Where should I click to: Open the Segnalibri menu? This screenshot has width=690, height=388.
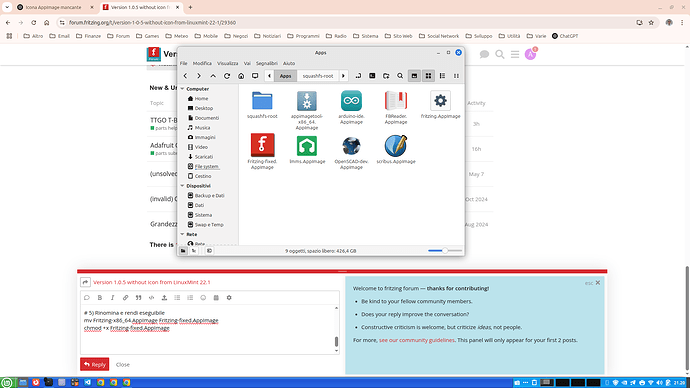click(267, 63)
